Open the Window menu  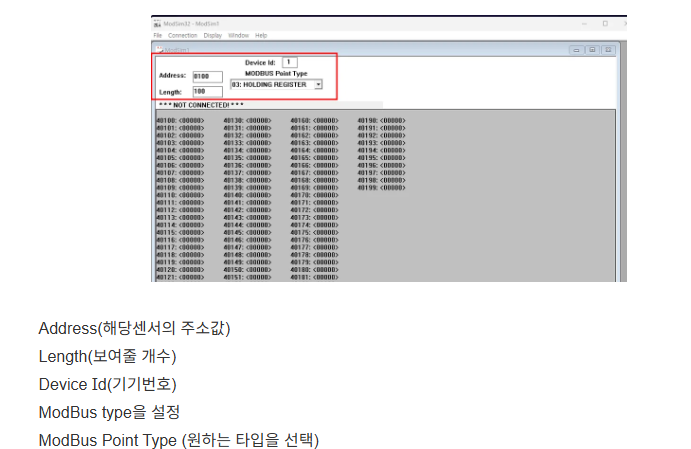coord(238,35)
